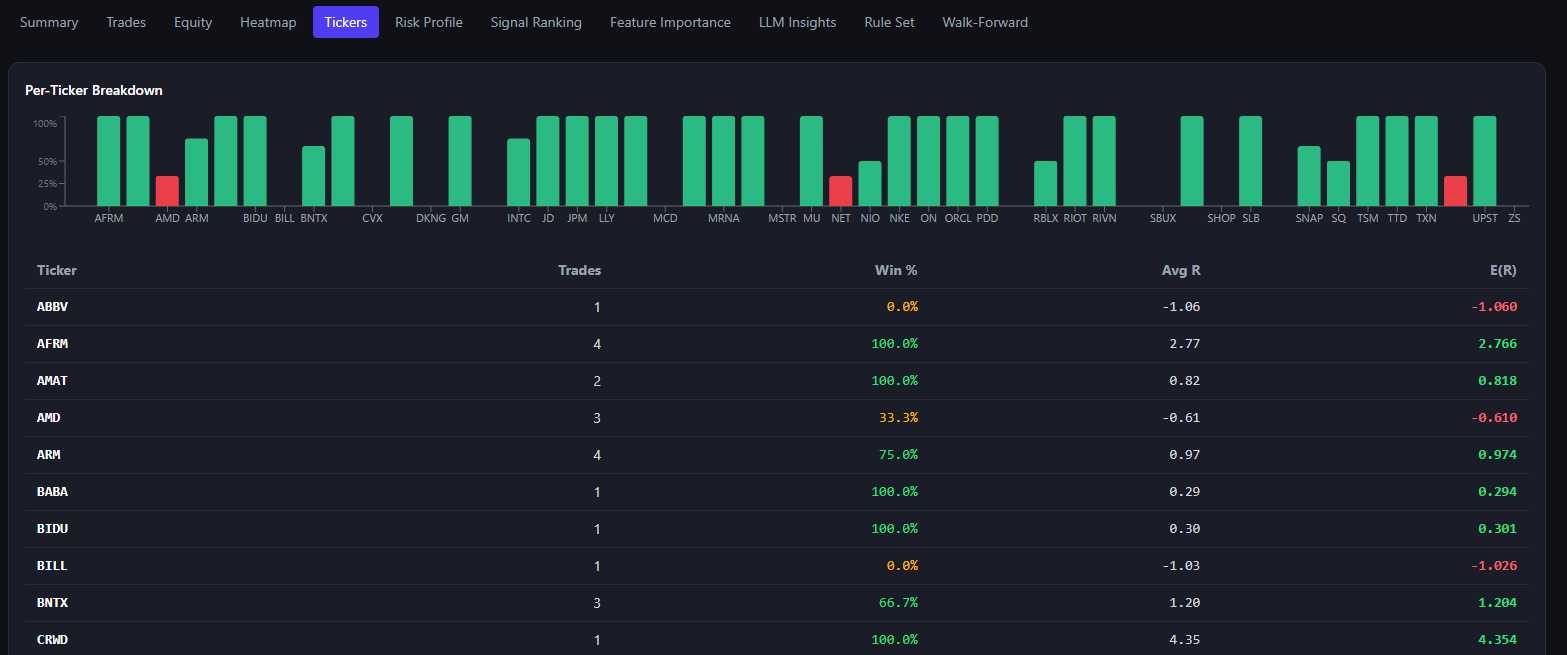The width and height of the screenshot is (1567, 655).
Task: Click the SLB bar in the chart
Action: [x=1251, y=161]
